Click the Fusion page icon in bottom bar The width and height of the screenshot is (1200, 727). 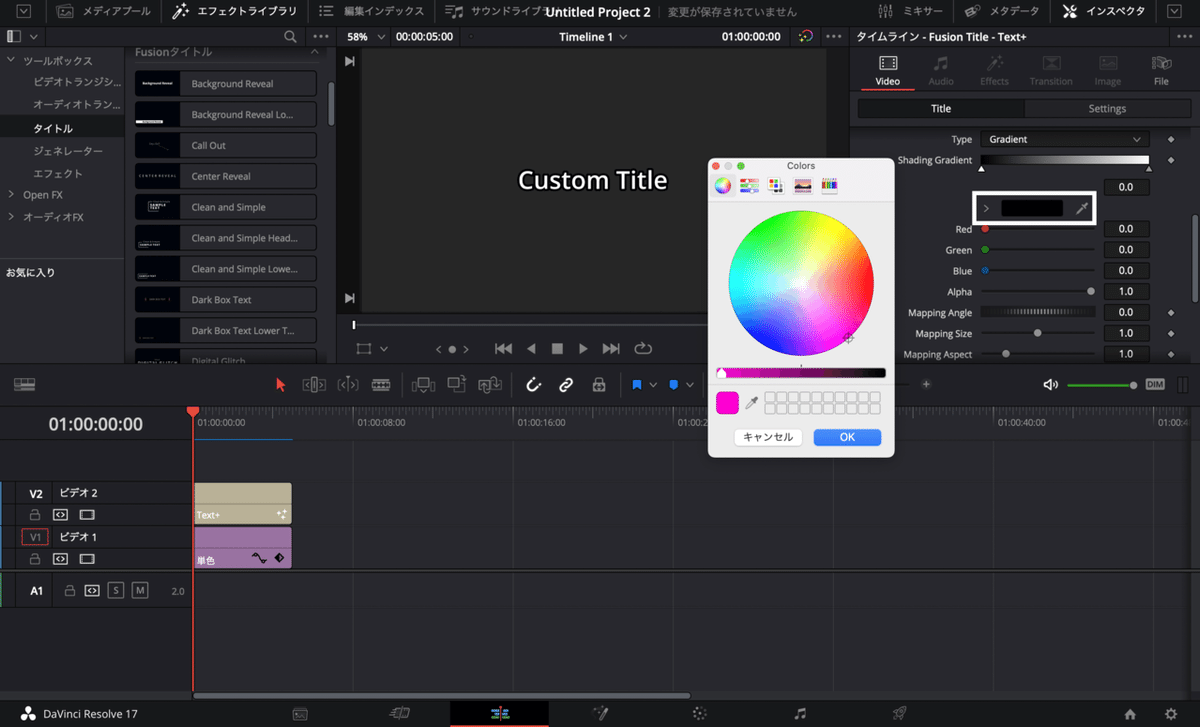point(601,714)
